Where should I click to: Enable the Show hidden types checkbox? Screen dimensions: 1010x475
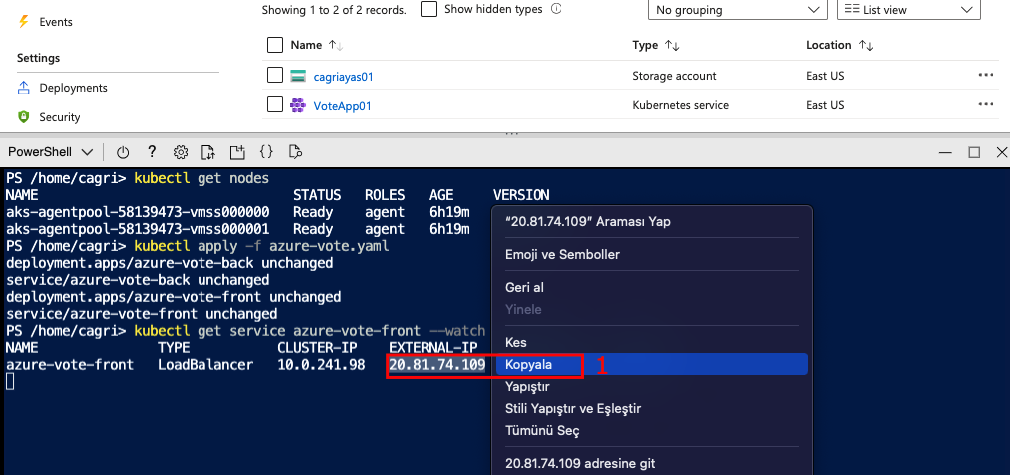[x=429, y=9]
